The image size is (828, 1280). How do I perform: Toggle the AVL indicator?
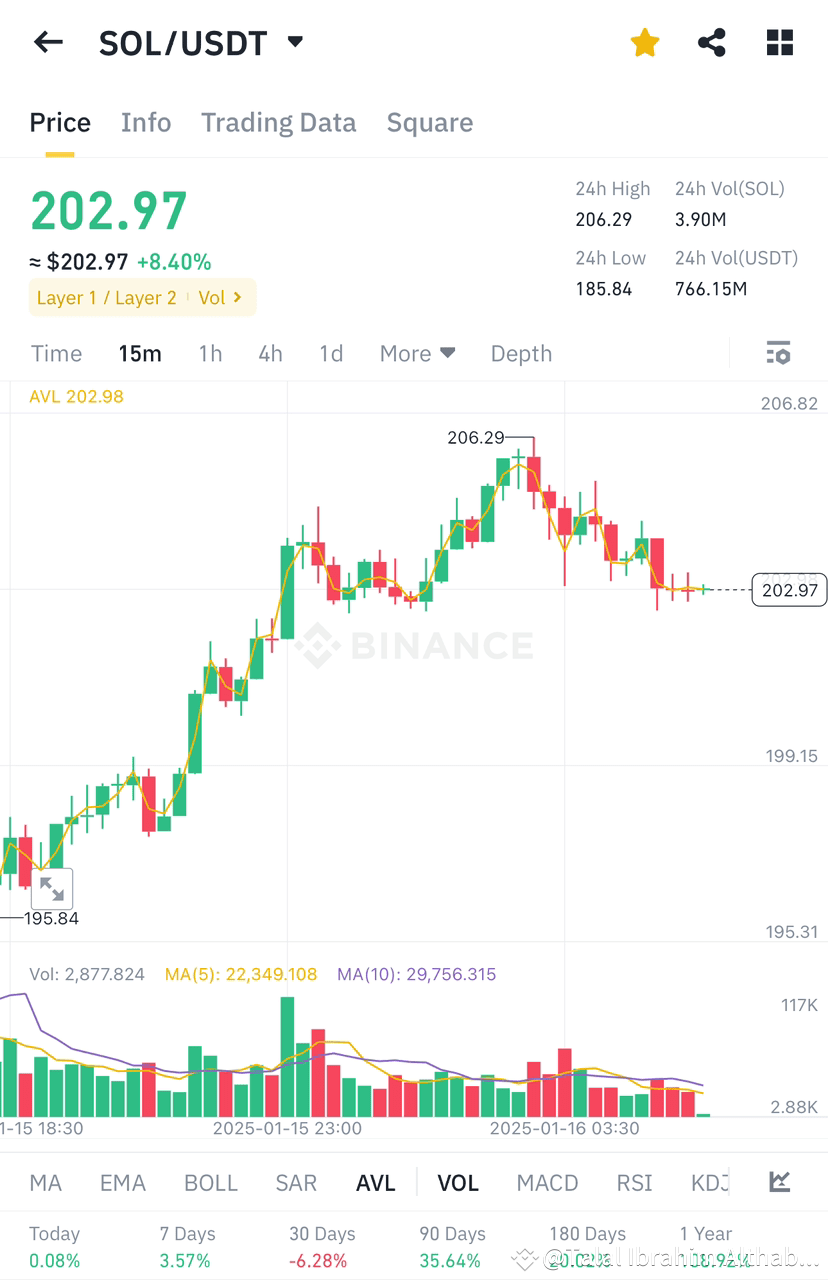pos(376,1183)
